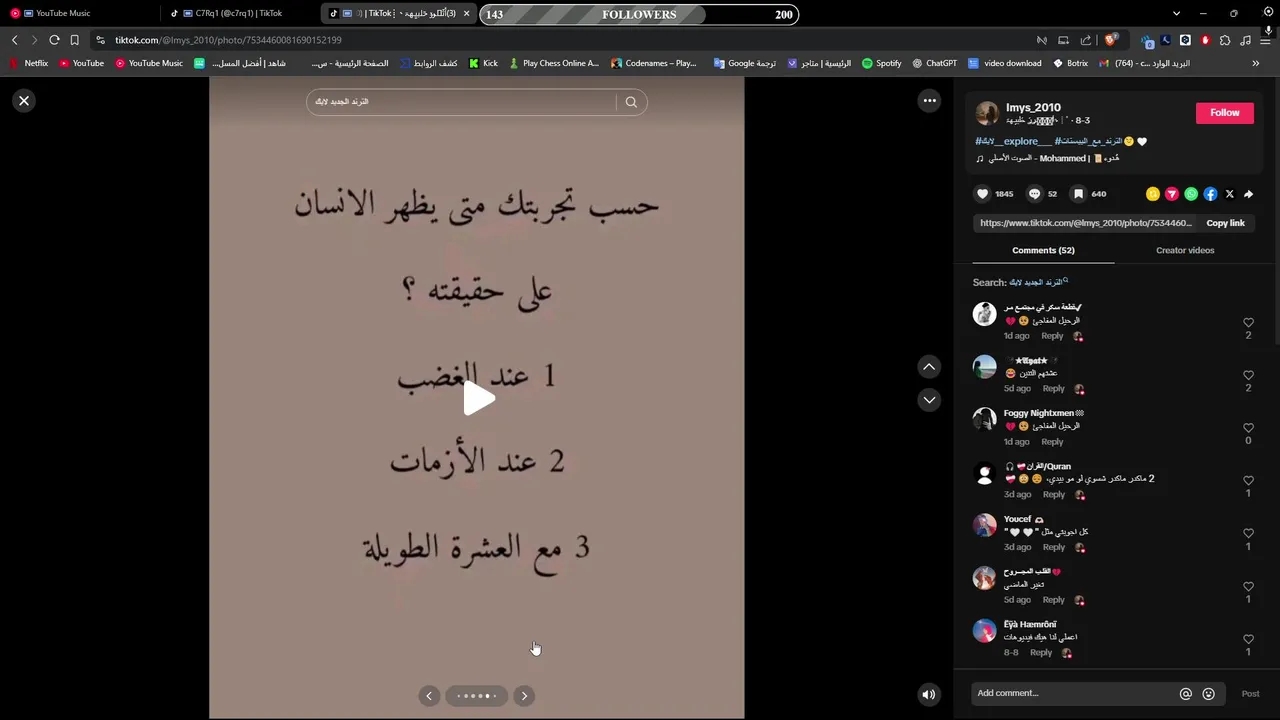Viewport: 1280px width, 720px height.
Task: Send to friends with the red paper-plane icon
Action: [1172, 194]
